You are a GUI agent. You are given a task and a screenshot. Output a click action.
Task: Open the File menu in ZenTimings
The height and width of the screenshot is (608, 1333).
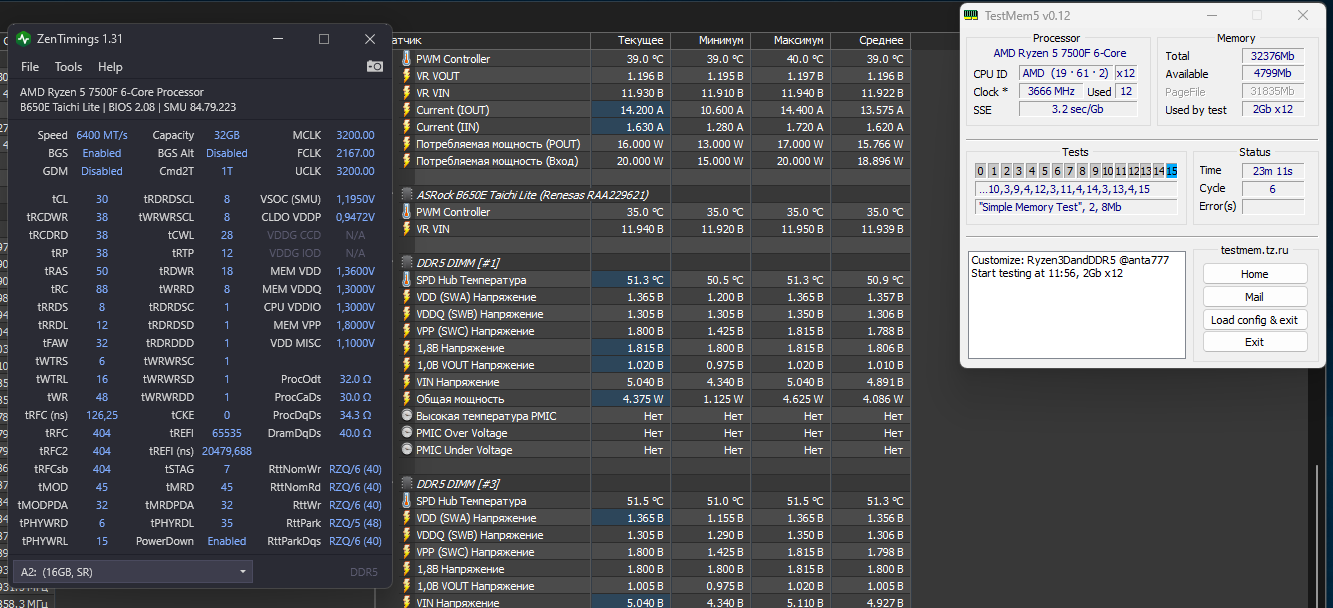[x=30, y=67]
